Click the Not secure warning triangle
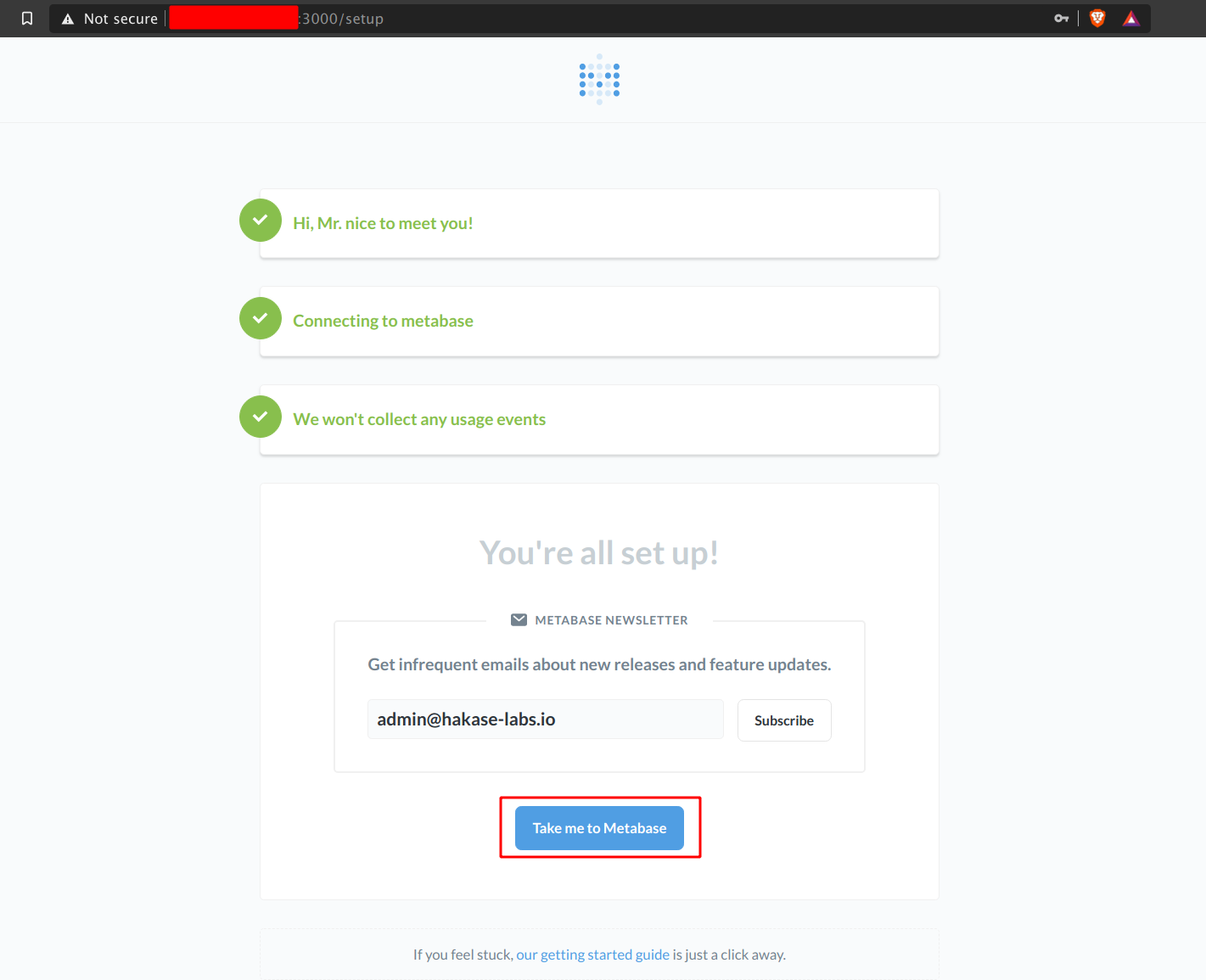 click(x=68, y=19)
